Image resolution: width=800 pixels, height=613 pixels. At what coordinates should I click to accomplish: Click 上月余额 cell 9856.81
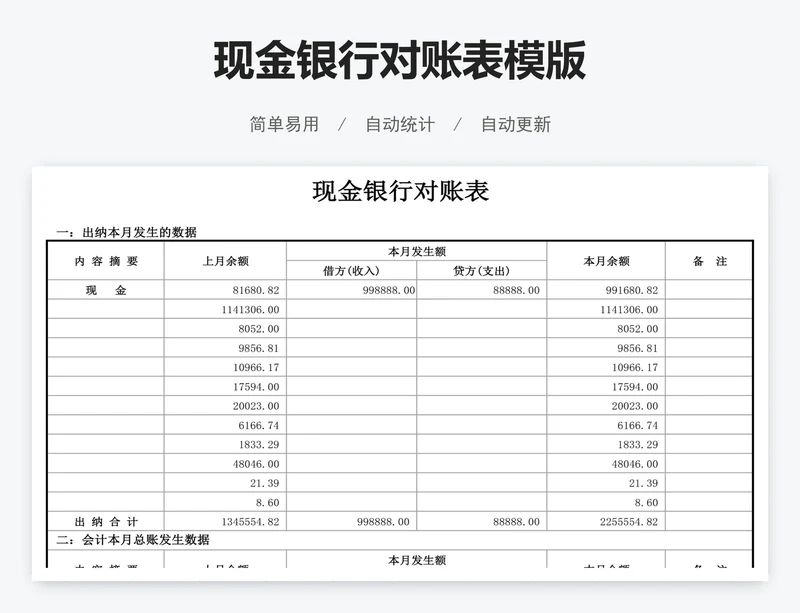[x=226, y=348]
